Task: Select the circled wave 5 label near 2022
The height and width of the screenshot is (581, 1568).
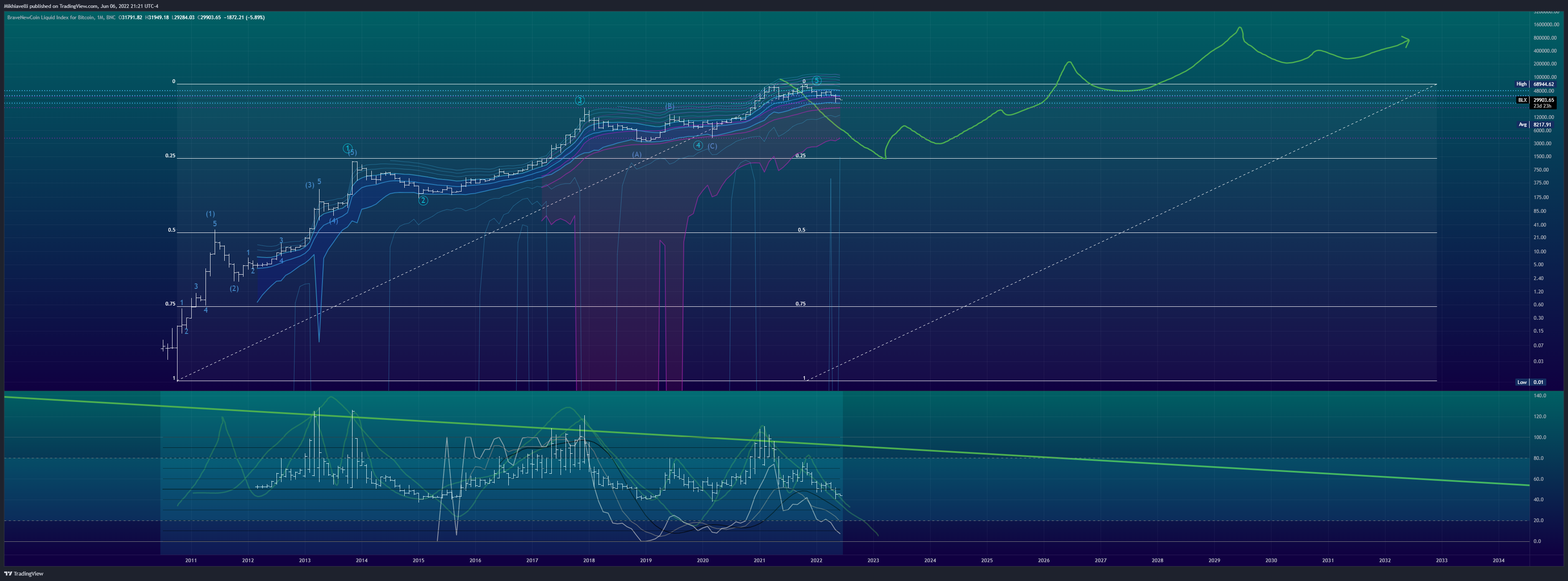Action: coord(817,80)
